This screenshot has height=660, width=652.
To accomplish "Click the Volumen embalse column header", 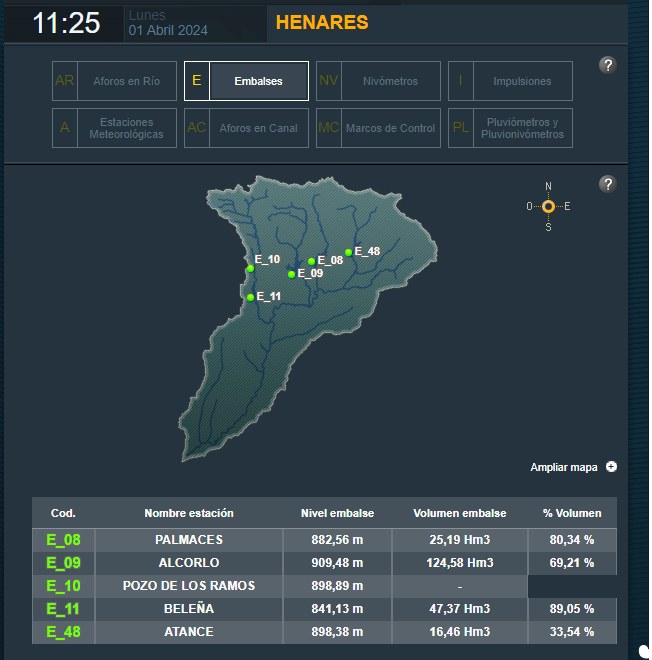I will [x=460, y=513].
